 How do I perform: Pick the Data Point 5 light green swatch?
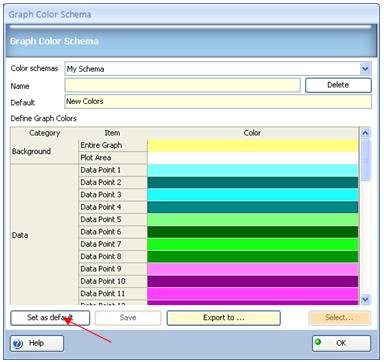253,219
